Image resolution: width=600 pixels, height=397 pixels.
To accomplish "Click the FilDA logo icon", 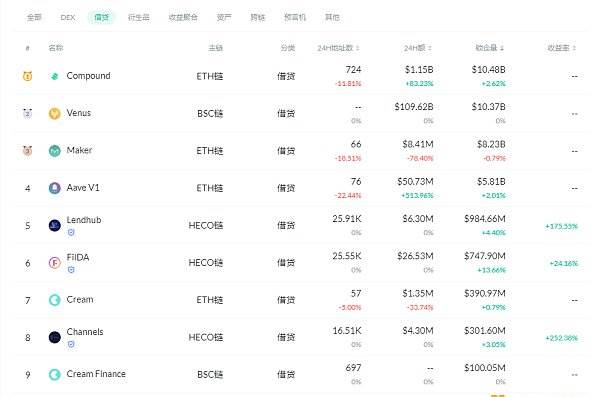I will pos(55,263).
